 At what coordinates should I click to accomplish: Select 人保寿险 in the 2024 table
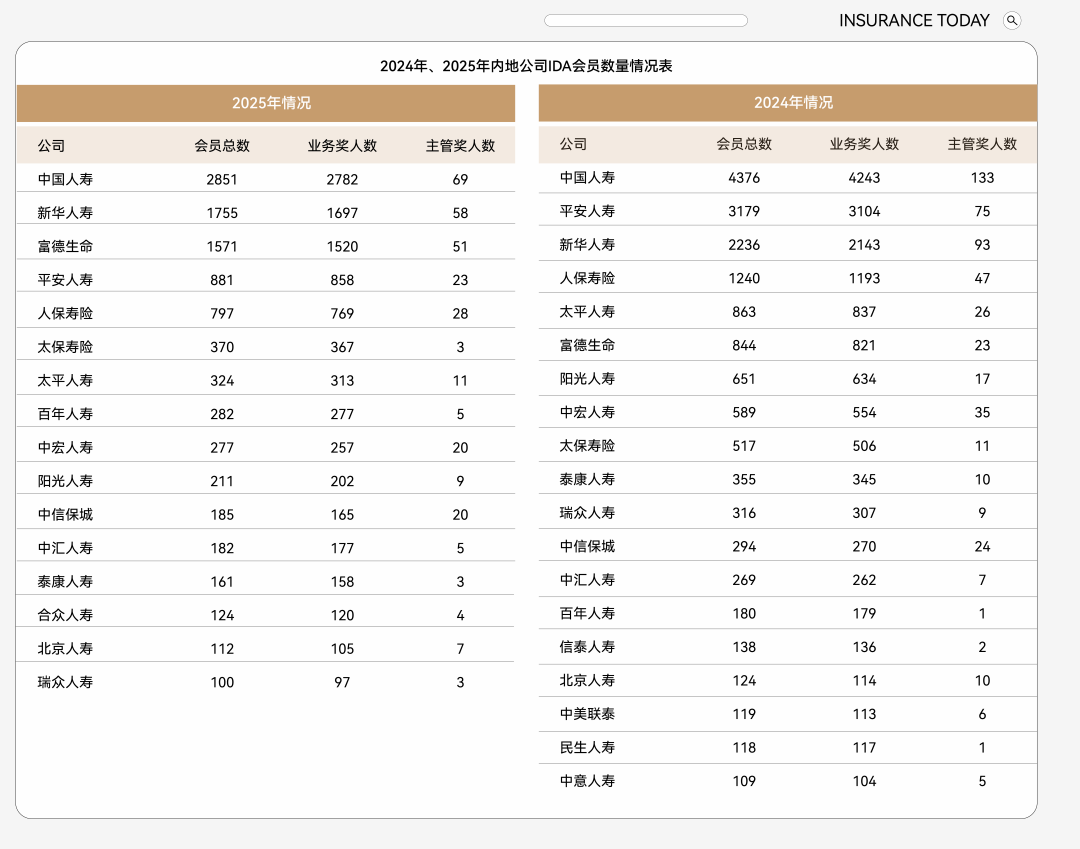pos(588,278)
